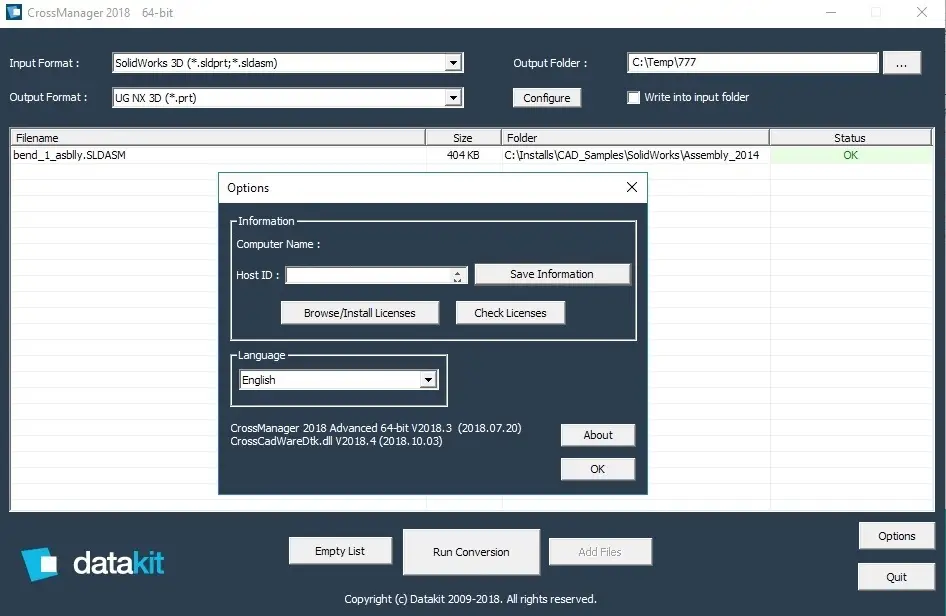Click the Datakit logo

tap(92, 564)
